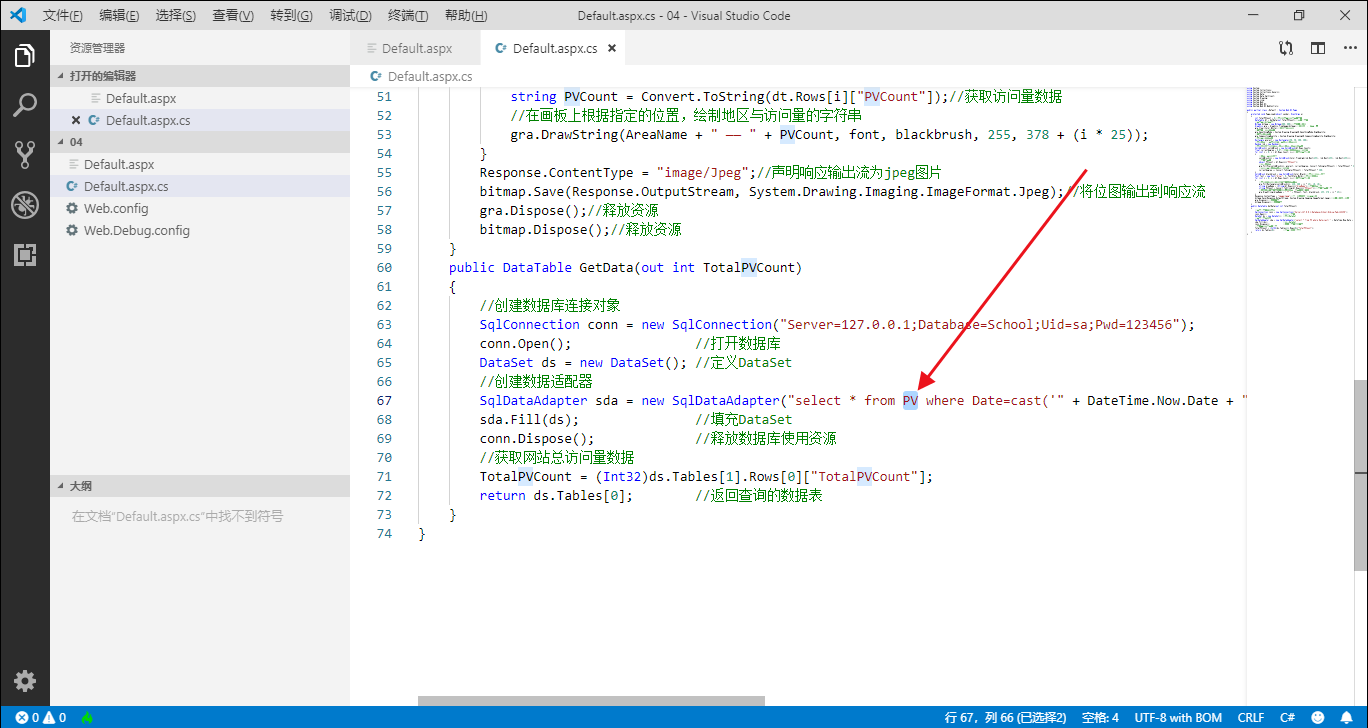Close Default.aspx.cs in open editors list
1368x728 pixels.
(76, 120)
